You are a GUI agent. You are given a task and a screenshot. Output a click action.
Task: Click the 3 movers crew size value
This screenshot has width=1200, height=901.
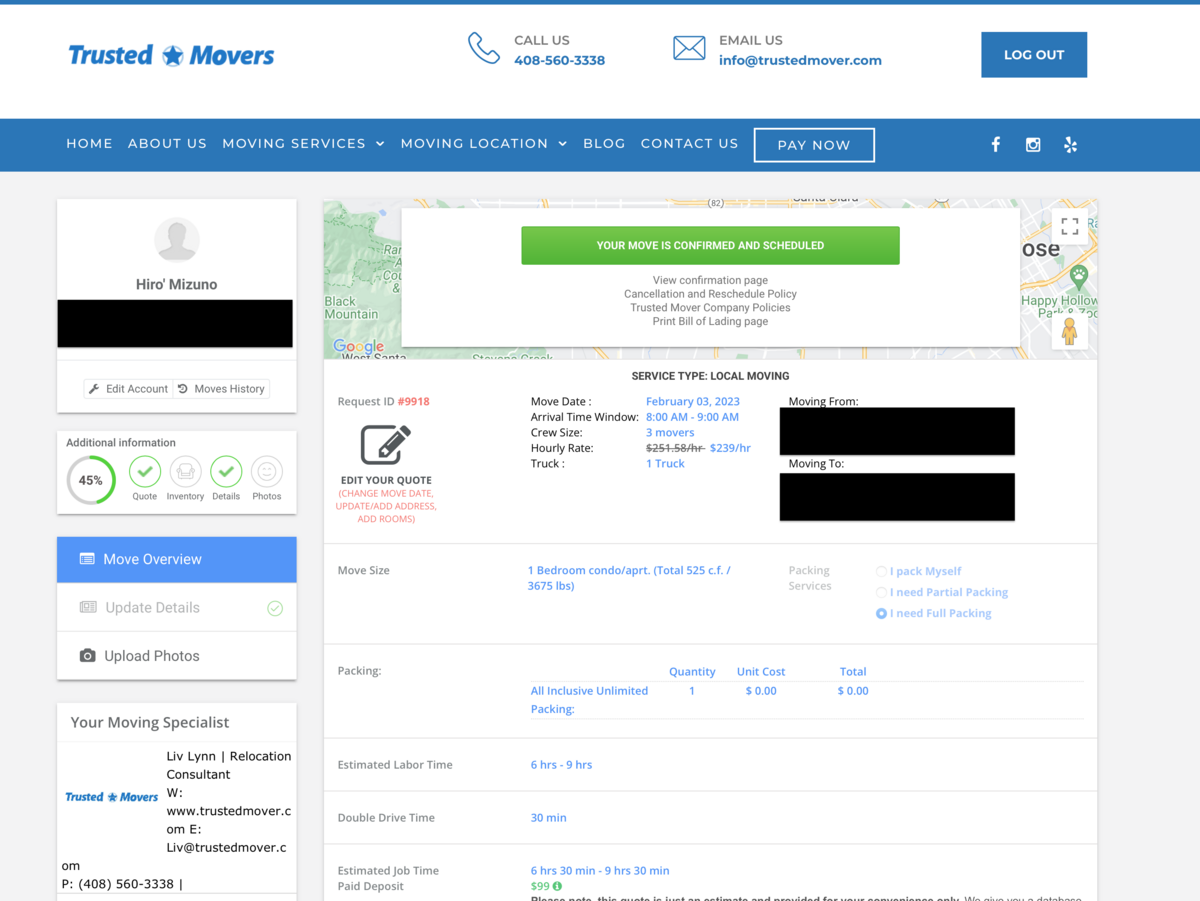tap(670, 433)
